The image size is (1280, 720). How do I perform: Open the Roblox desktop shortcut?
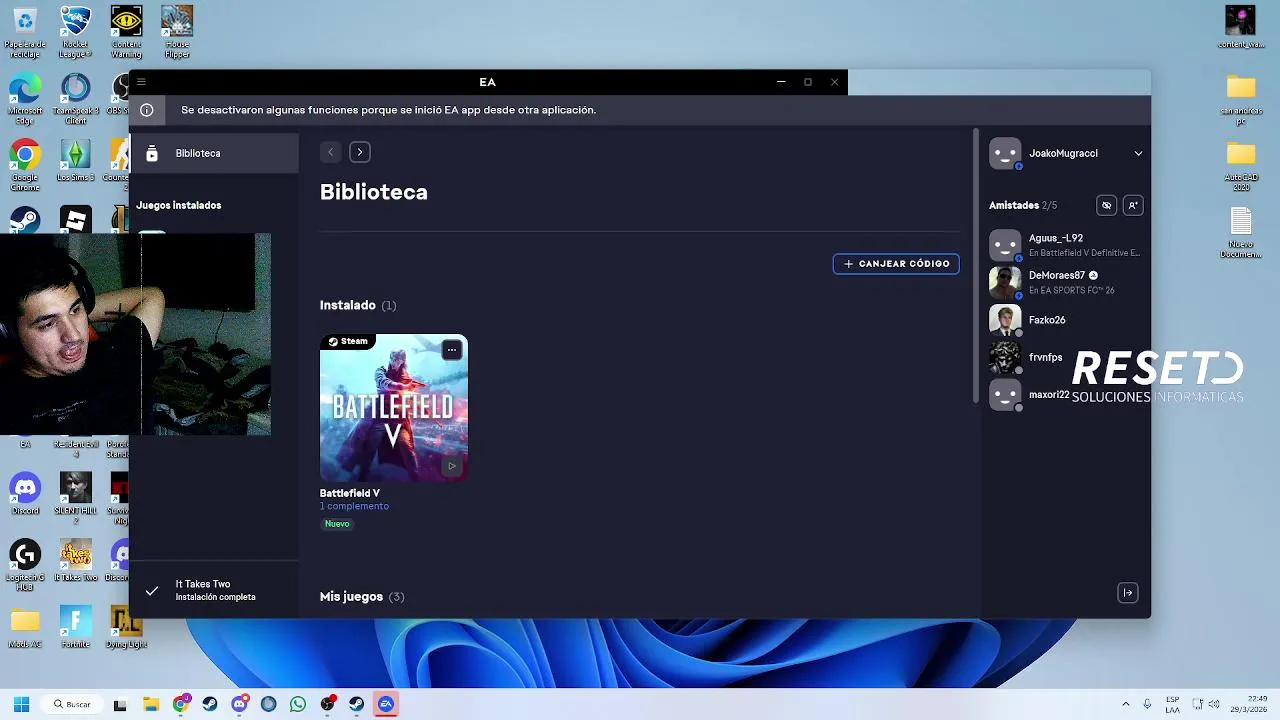76,220
